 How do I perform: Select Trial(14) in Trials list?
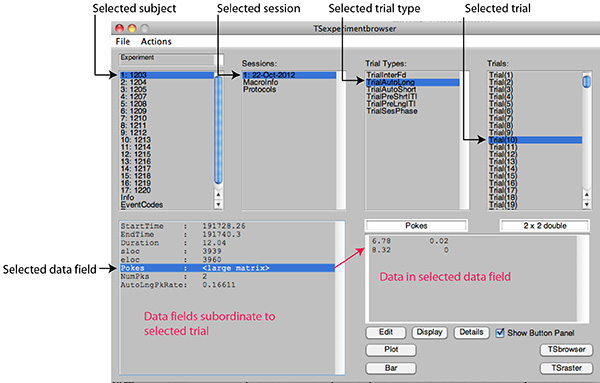tap(535, 169)
